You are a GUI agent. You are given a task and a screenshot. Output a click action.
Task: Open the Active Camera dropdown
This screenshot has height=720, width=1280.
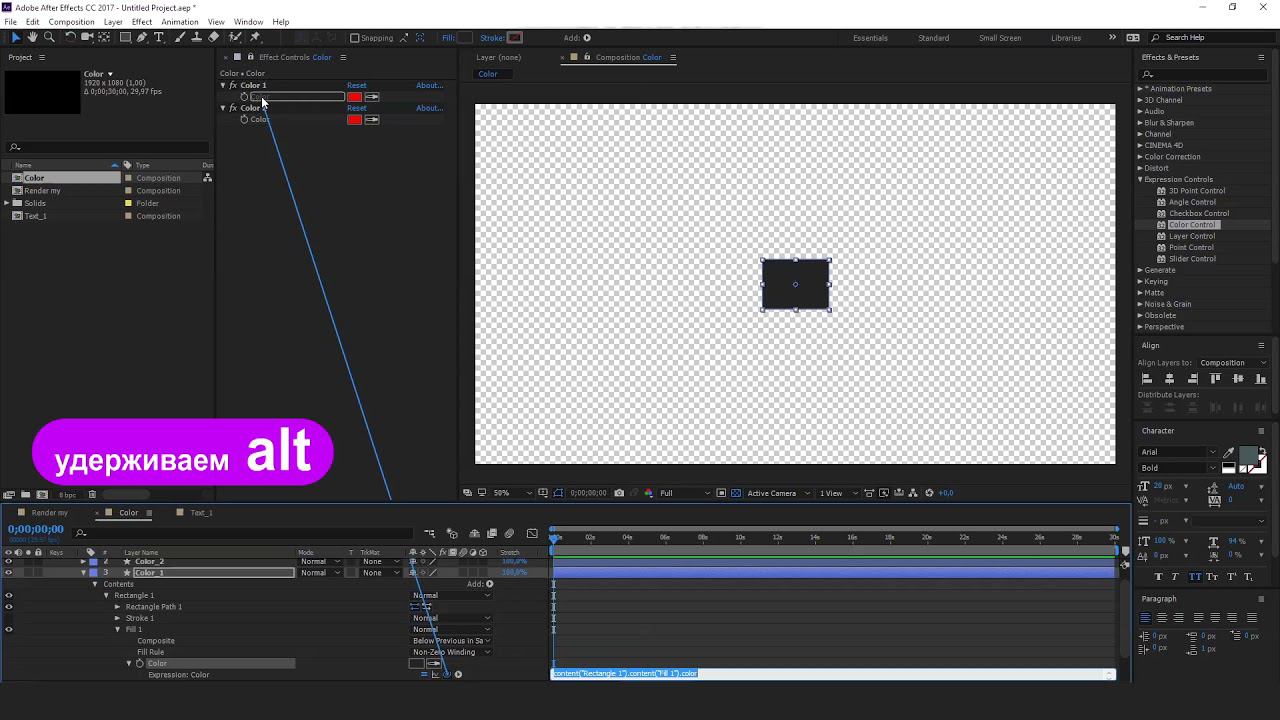point(776,493)
